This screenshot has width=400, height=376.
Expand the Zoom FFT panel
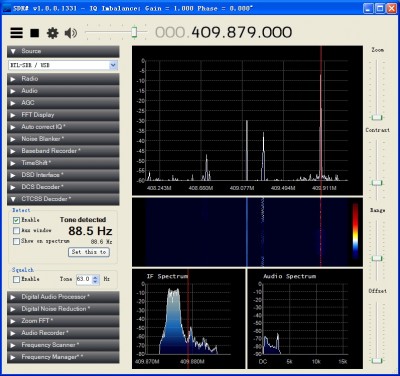tap(63, 321)
